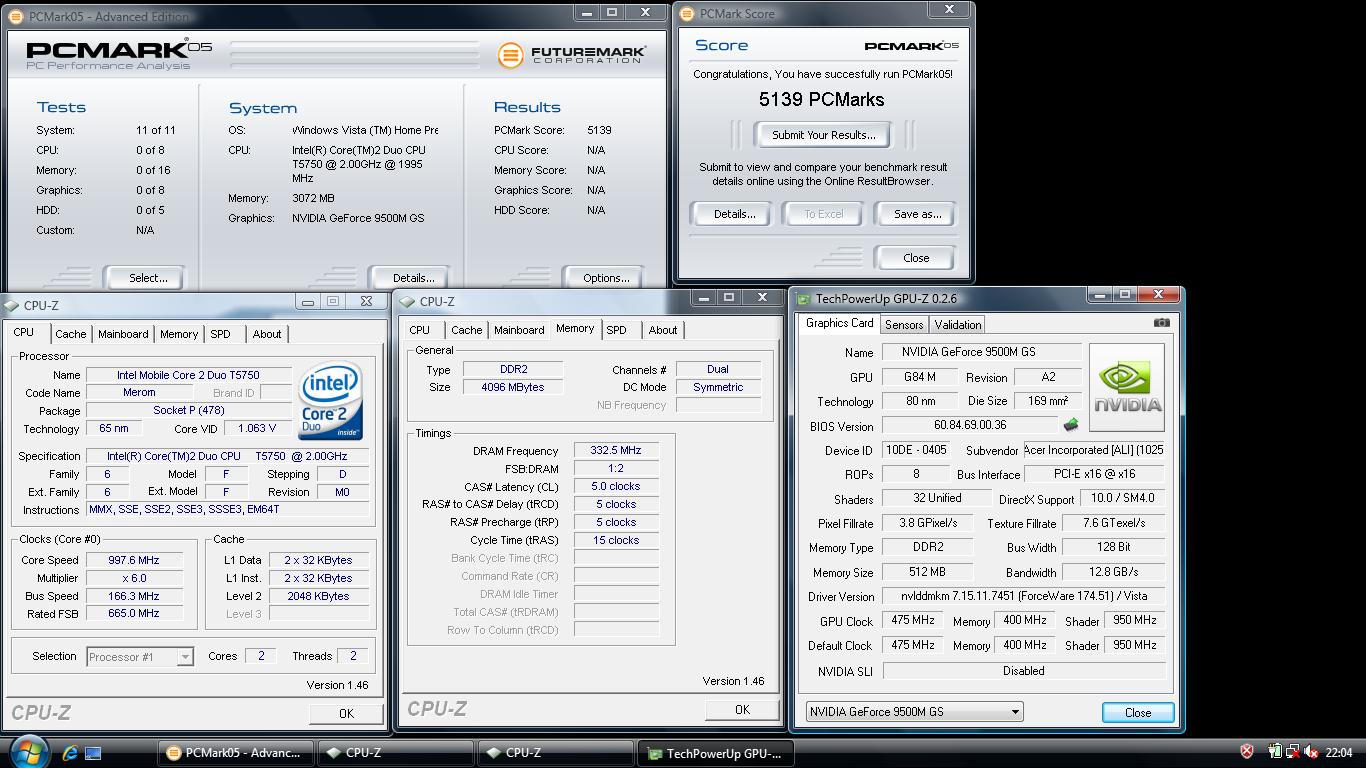Click the DRAM Frequency value 332.5 MHz
1366x768 pixels.
[616, 450]
